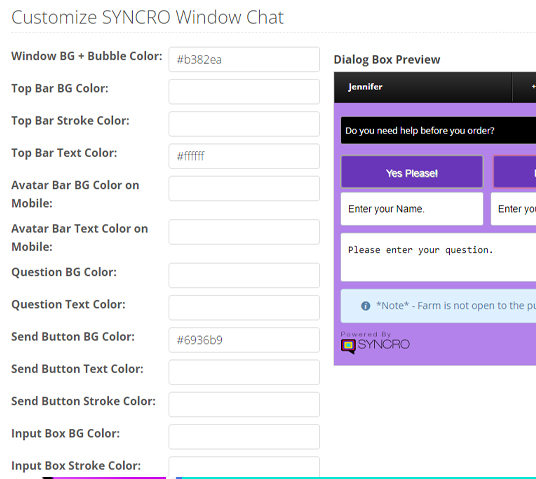
Task: Click the SYNCRO logo icon in preview
Action: (x=348, y=346)
